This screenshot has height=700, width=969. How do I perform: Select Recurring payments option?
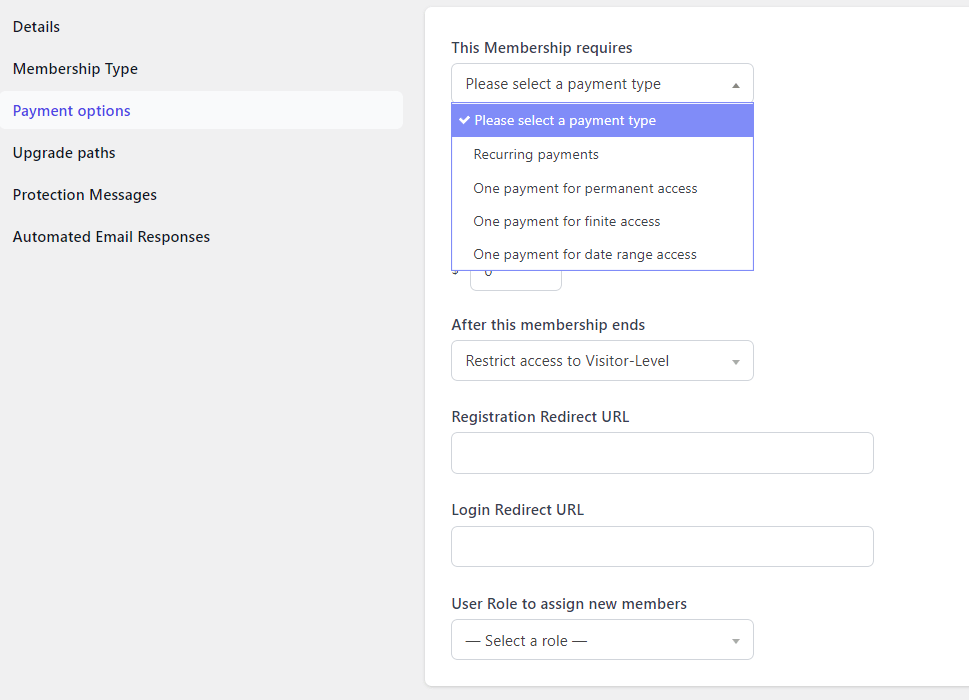(602, 154)
